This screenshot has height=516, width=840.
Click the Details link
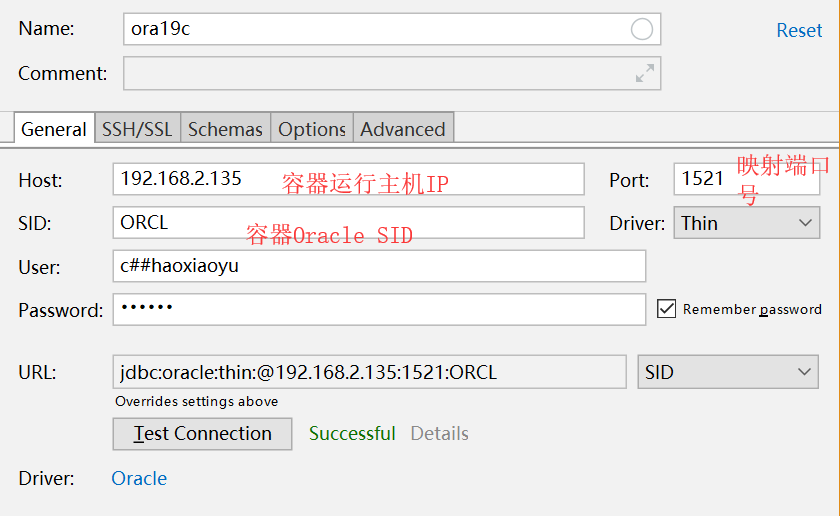[x=439, y=433]
